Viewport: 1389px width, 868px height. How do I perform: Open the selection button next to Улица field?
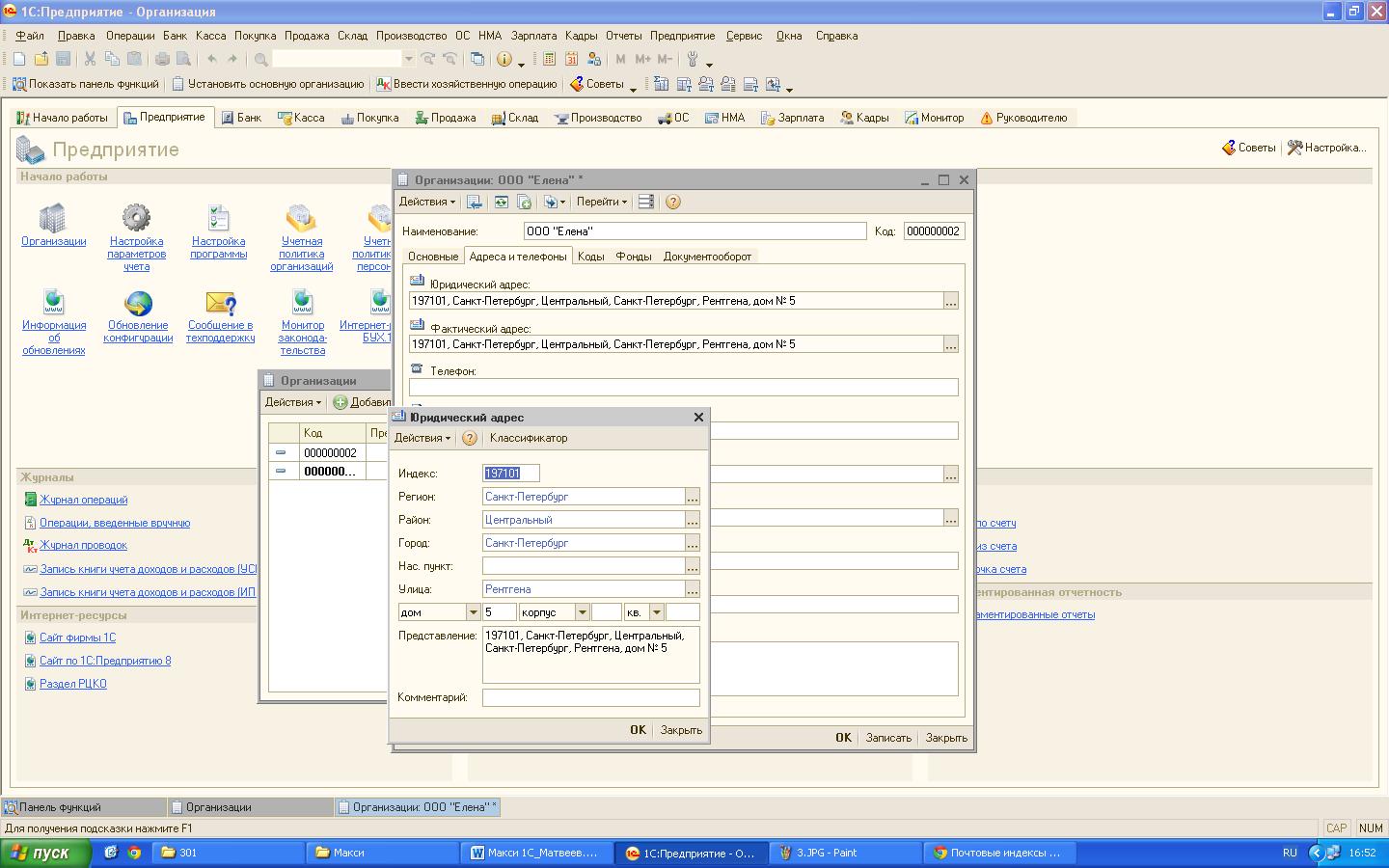tap(693, 589)
